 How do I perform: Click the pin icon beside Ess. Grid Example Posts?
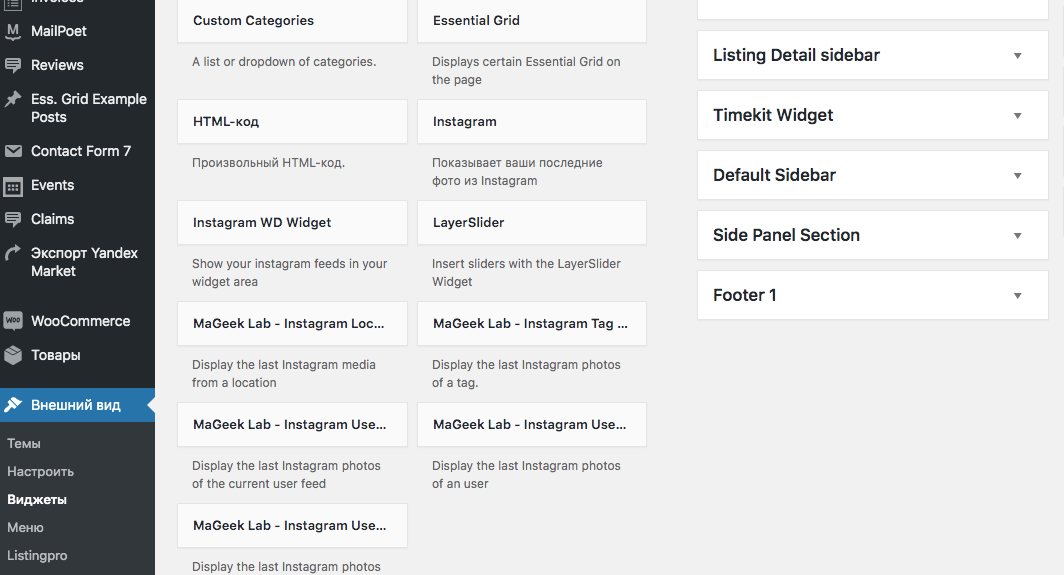[x=13, y=99]
